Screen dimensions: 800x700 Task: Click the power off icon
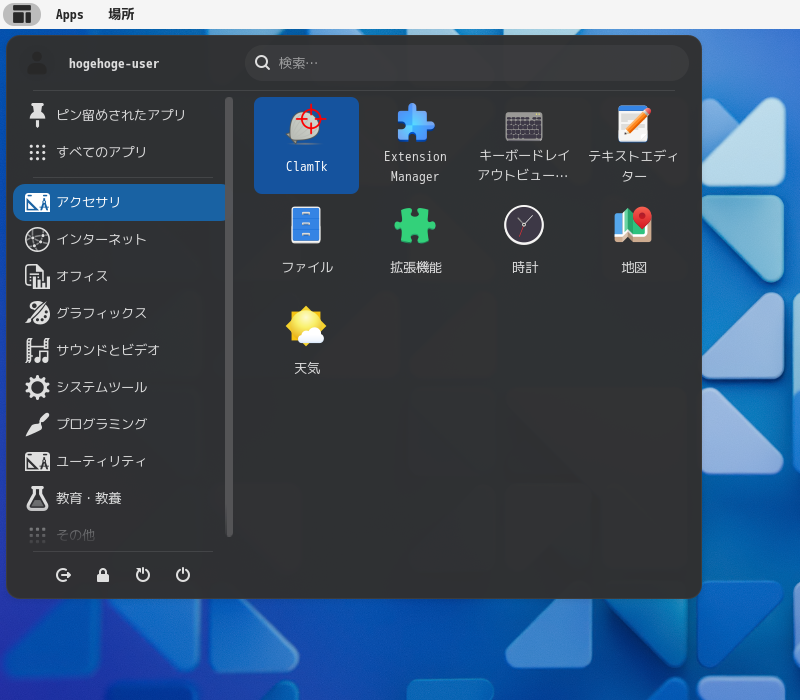pos(183,575)
